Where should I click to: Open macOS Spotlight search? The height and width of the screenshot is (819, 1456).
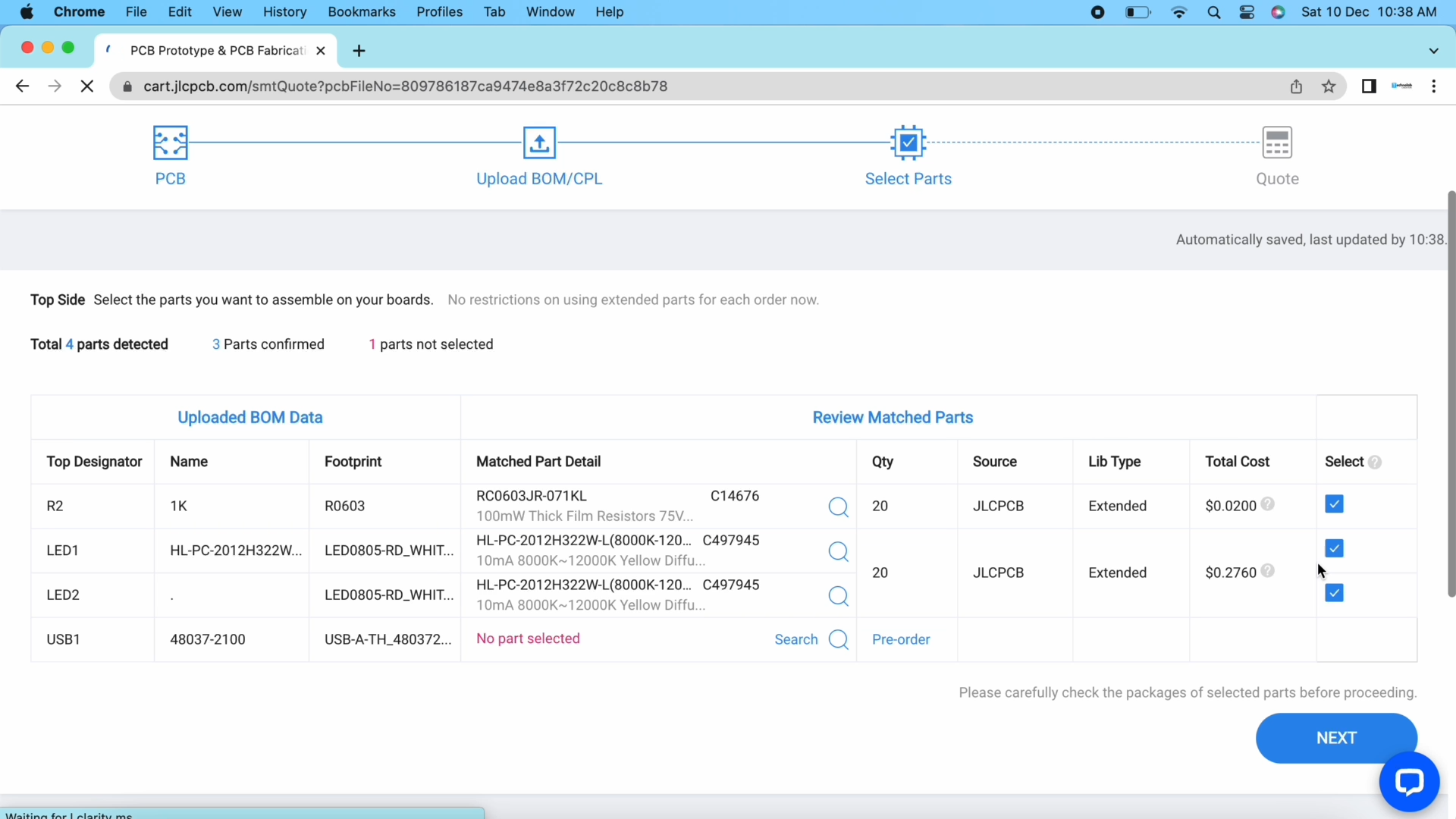pos(1213,12)
